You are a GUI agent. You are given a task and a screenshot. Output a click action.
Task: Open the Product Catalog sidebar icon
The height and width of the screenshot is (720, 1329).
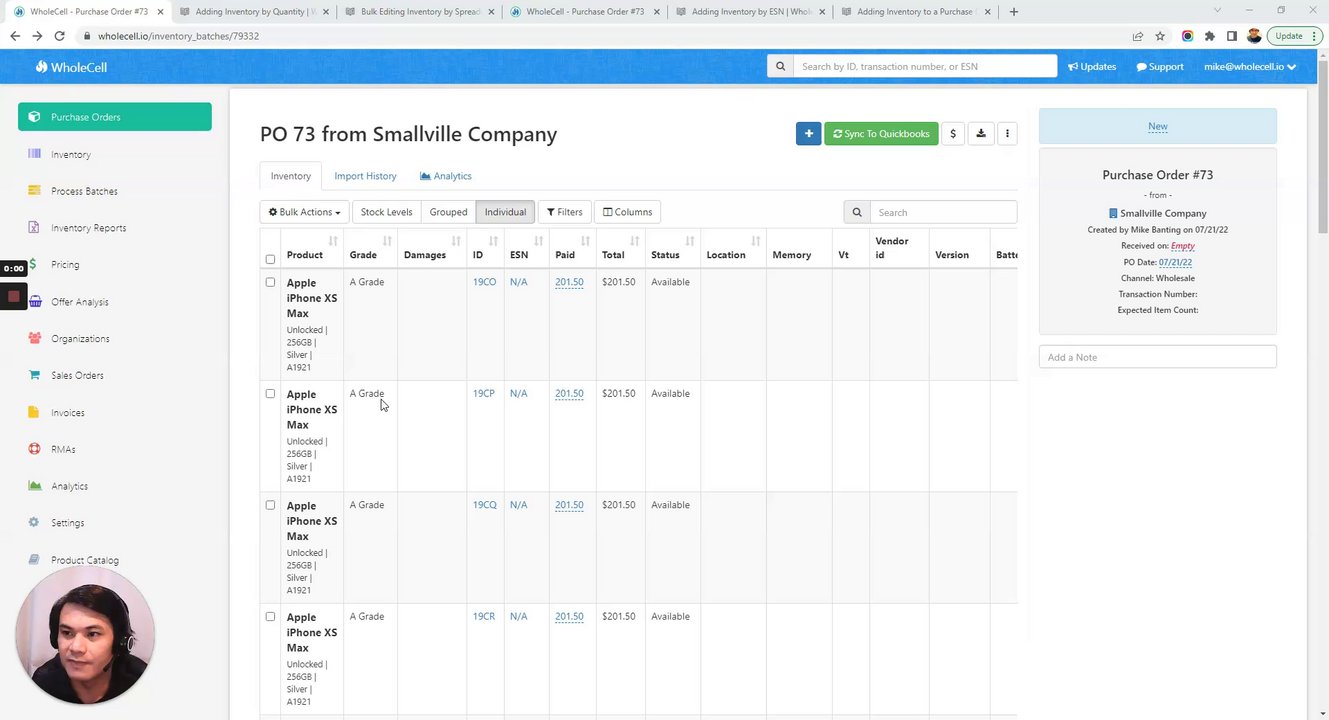coord(34,560)
